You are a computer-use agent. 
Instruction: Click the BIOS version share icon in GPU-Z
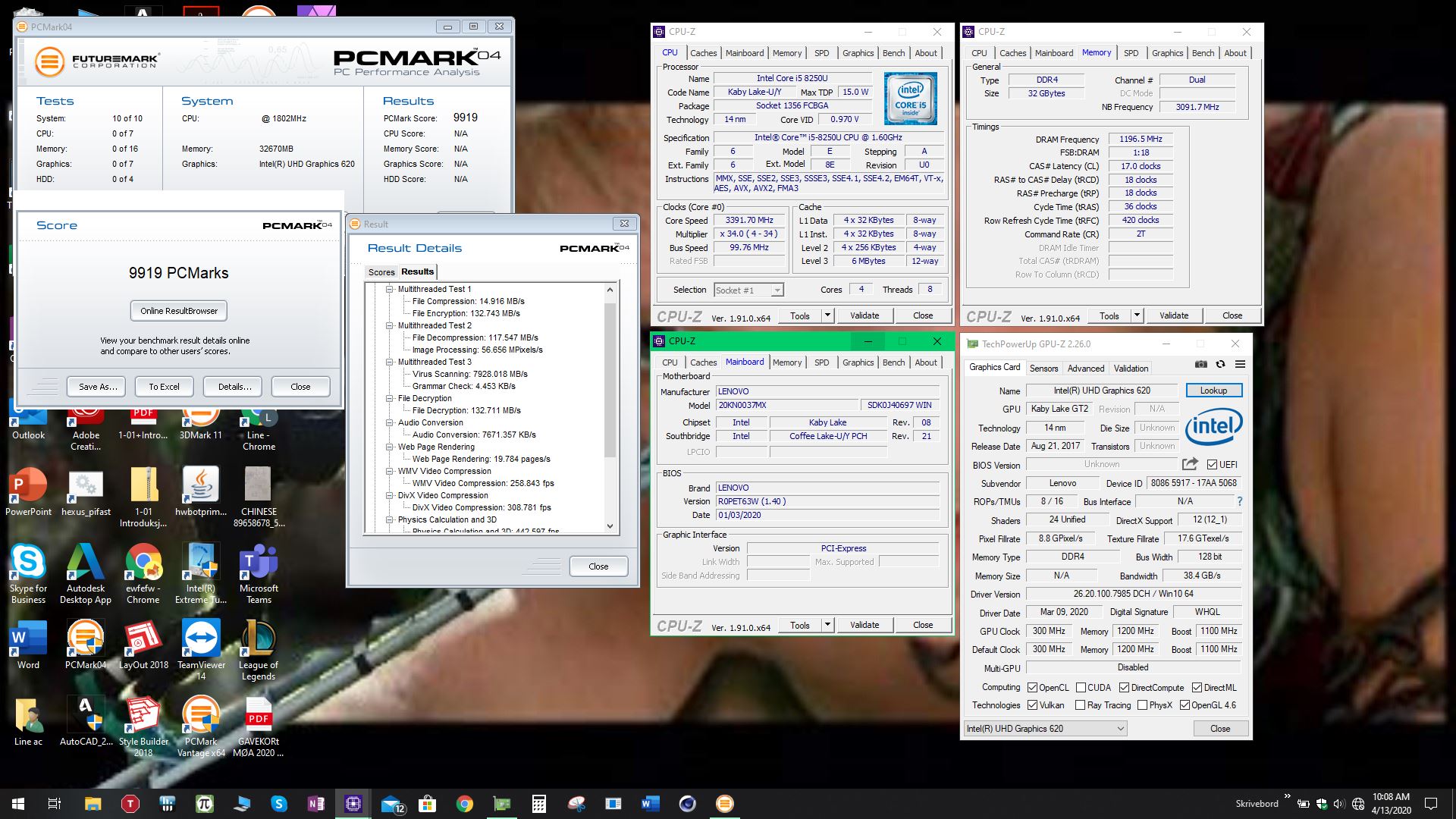click(x=1190, y=464)
